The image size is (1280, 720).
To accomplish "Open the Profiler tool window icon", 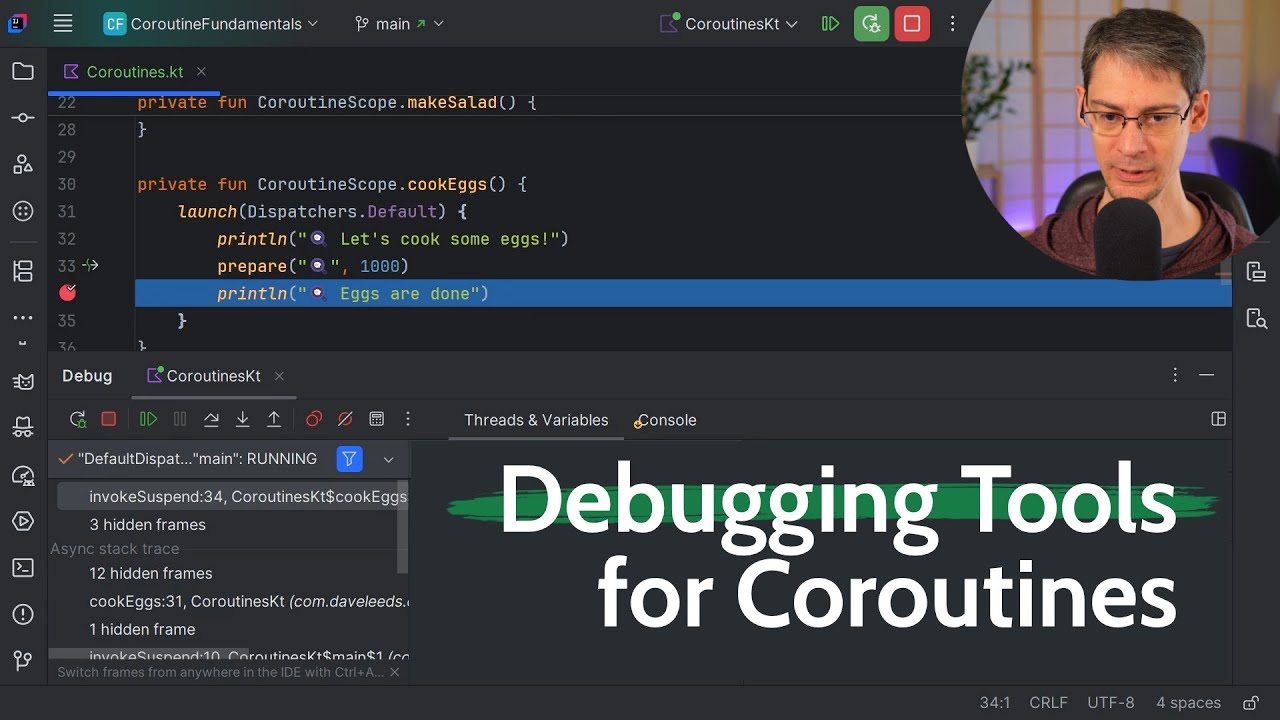I will pos(22,475).
